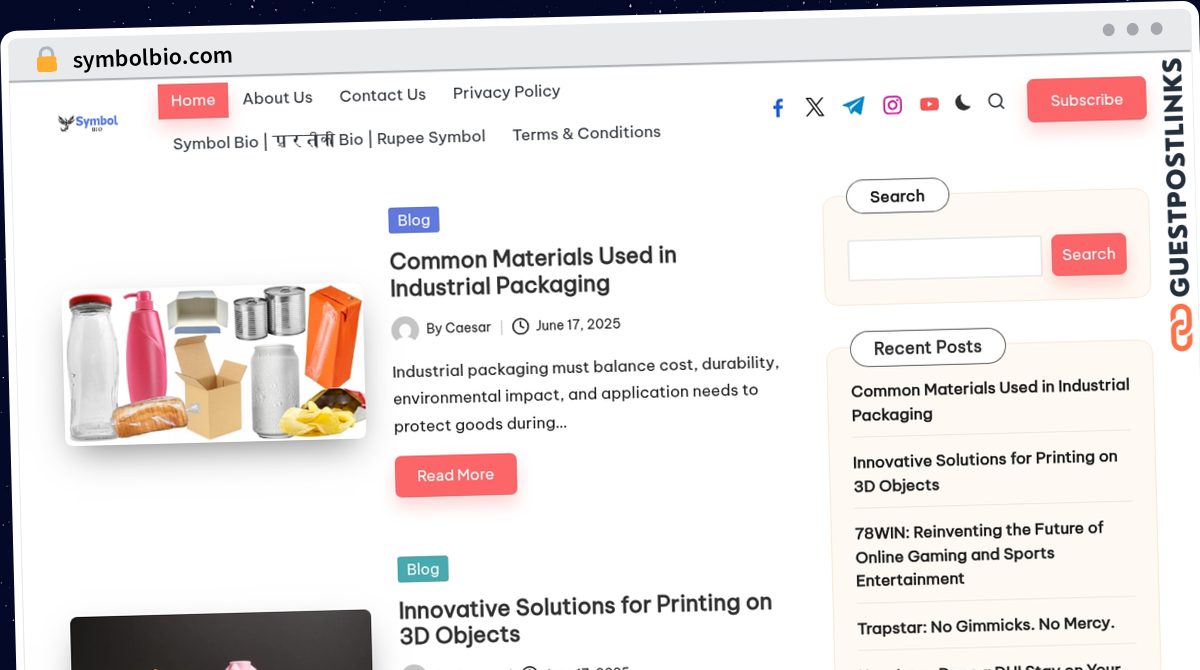Open the Contact Us menu item

point(382,96)
